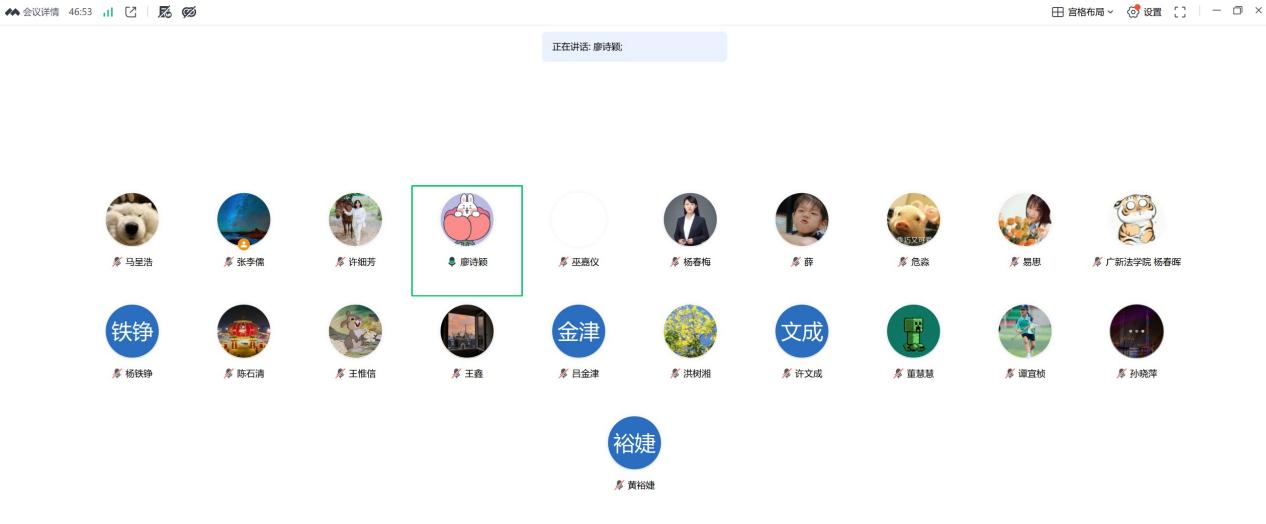Toggle the hide non-video participants icon
Image resolution: width=1266 pixels, height=524 pixels.
(165, 12)
